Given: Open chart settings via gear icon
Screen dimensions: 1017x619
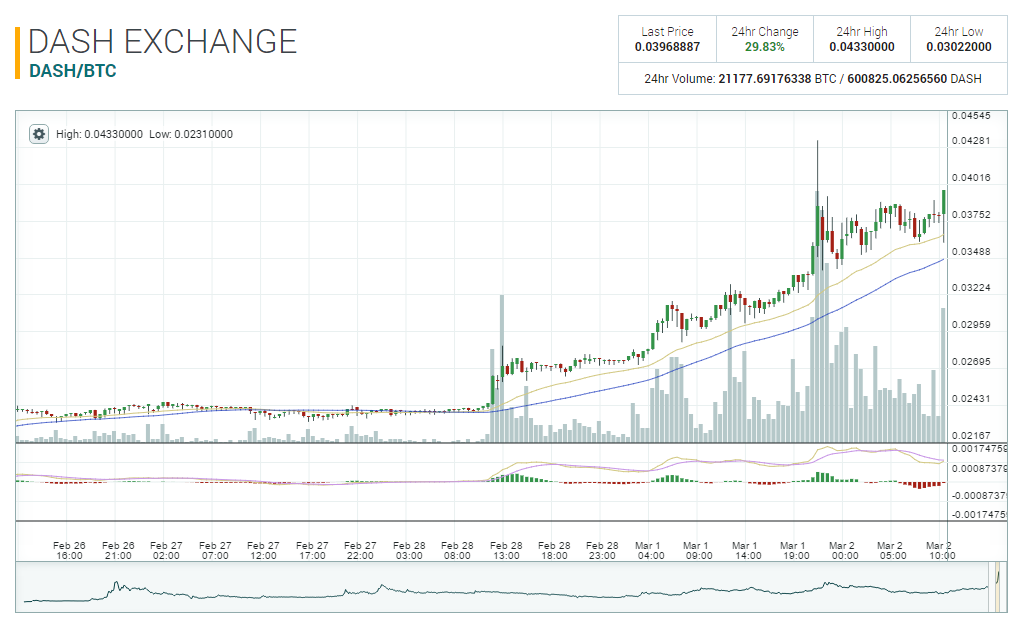Looking at the screenshot, I should tap(39, 134).
